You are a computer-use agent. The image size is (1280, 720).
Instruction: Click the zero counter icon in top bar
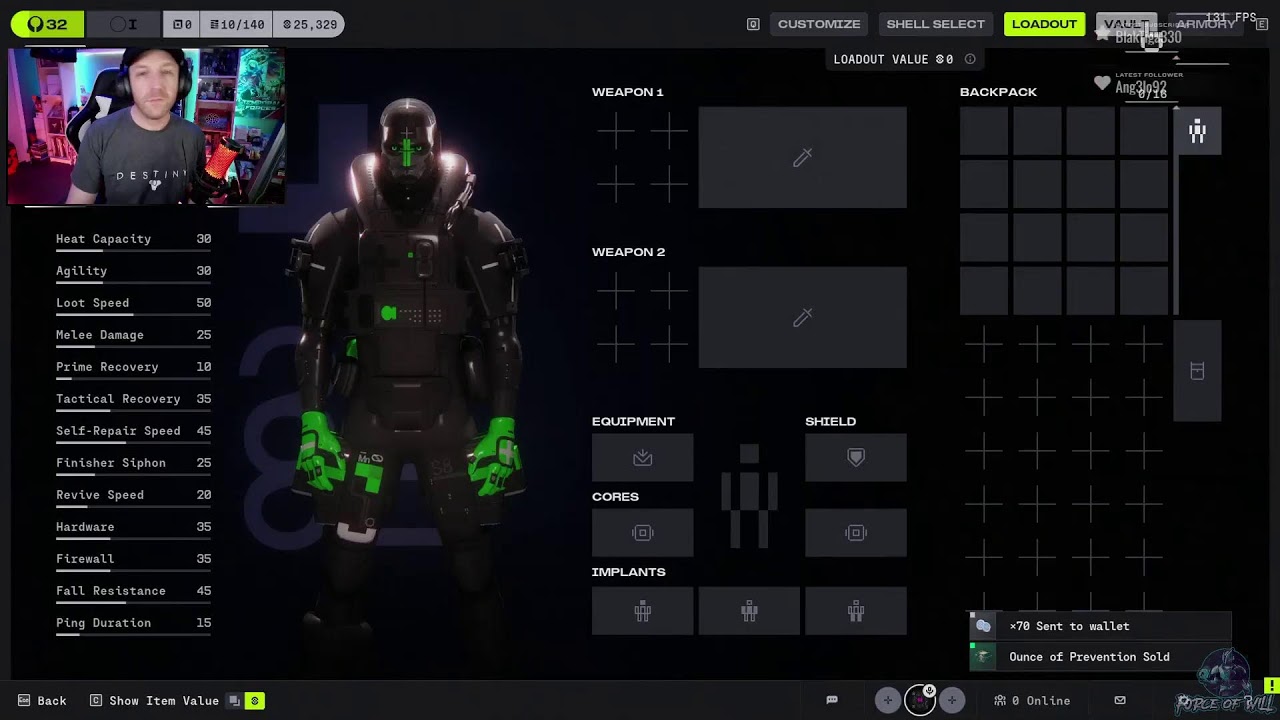point(182,24)
